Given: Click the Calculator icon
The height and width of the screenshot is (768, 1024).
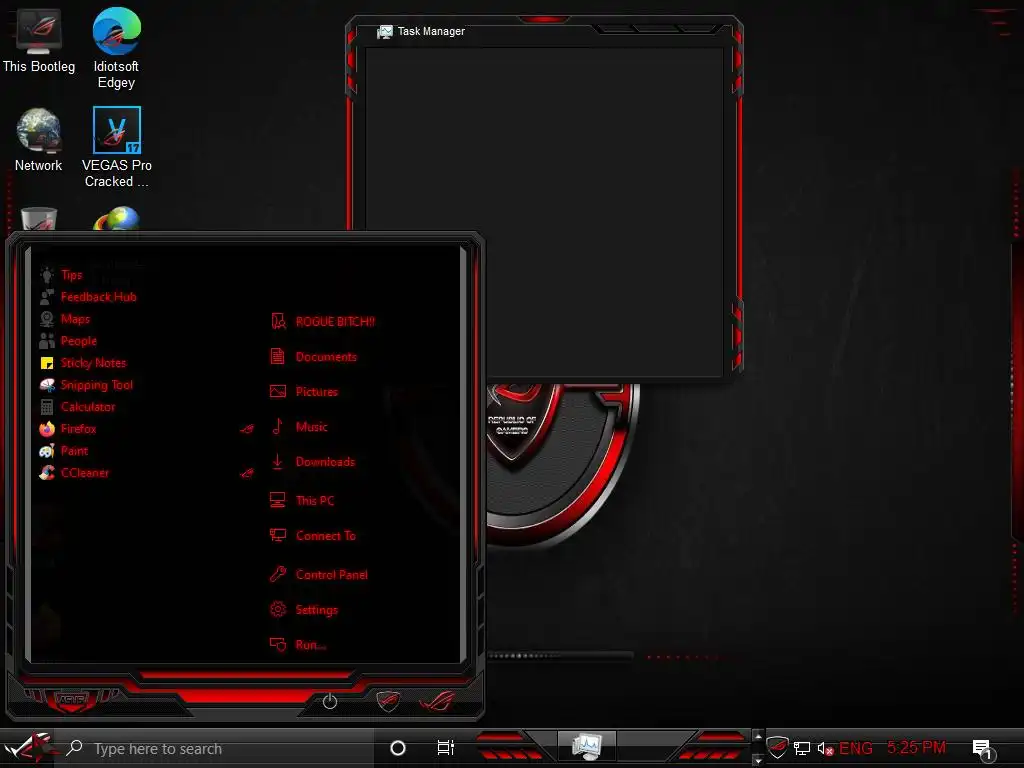Looking at the screenshot, I should [x=47, y=407].
